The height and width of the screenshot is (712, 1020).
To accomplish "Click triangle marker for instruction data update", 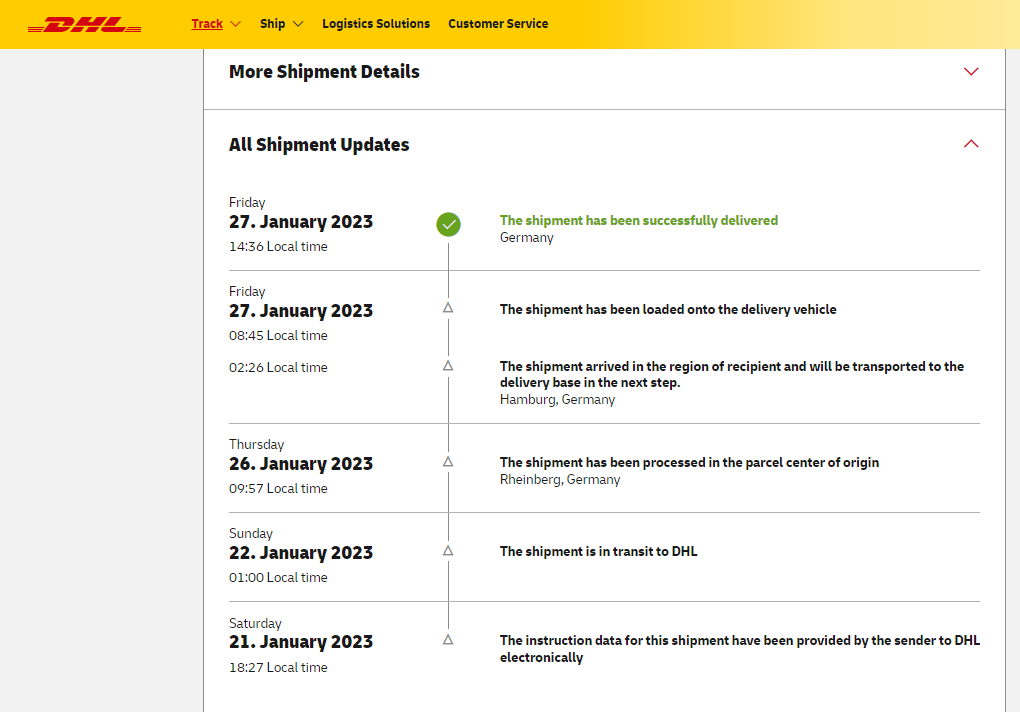I will point(448,639).
